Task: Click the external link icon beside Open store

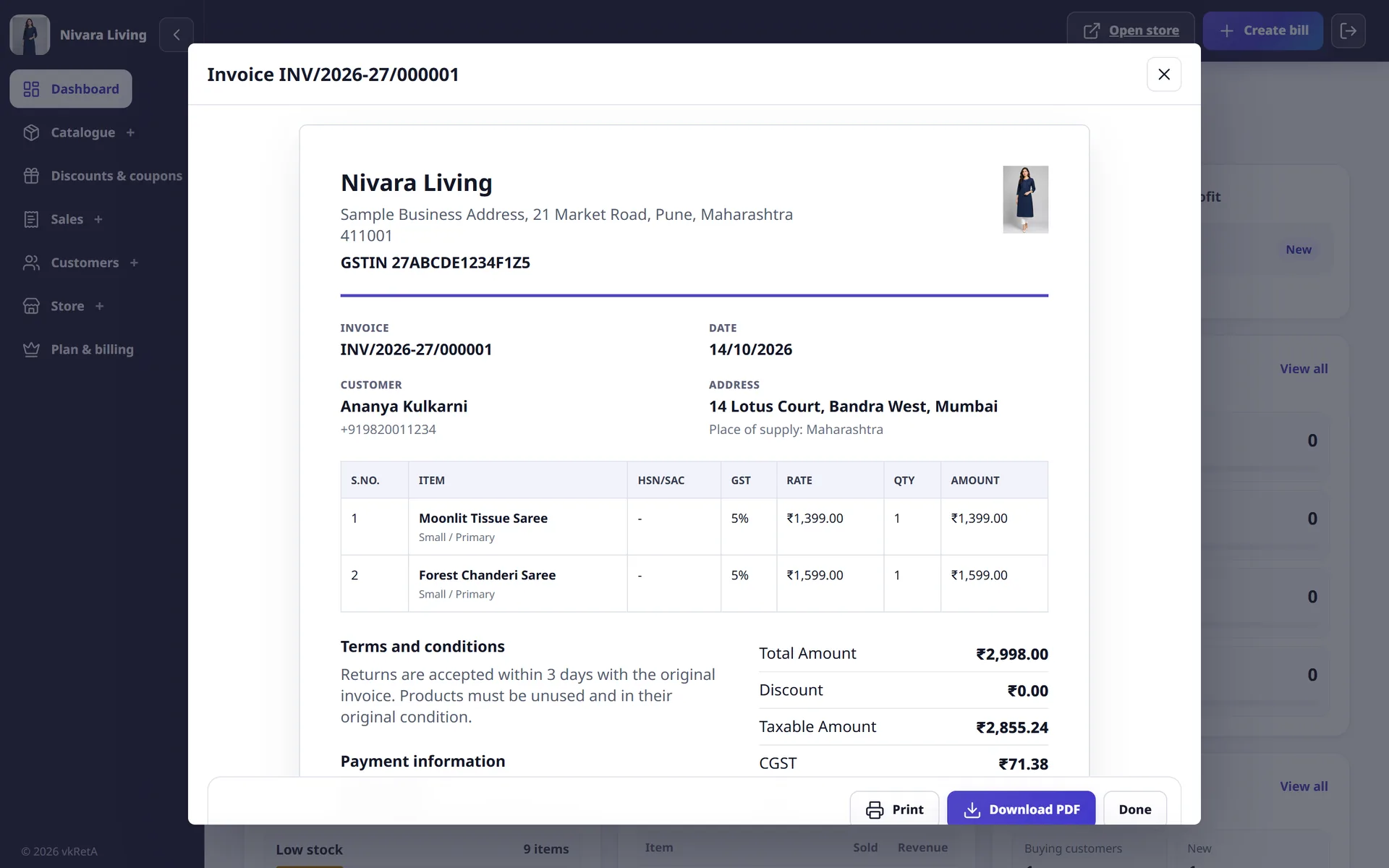Action: 1092,30
